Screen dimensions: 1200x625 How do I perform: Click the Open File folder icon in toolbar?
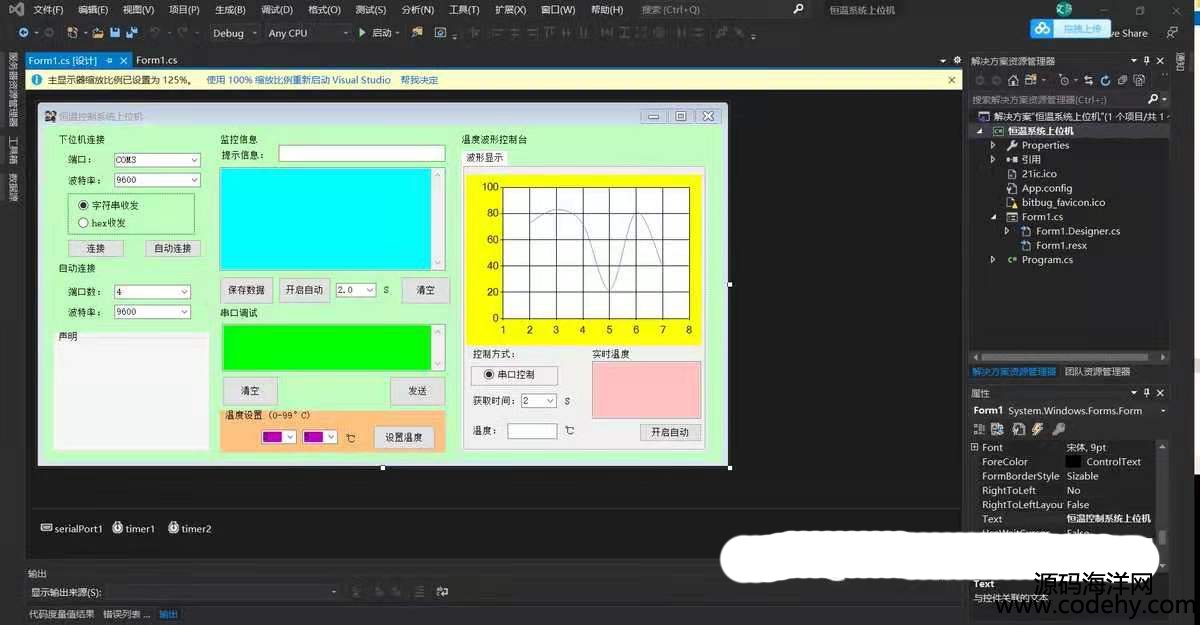pyautogui.click(x=98, y=33)
